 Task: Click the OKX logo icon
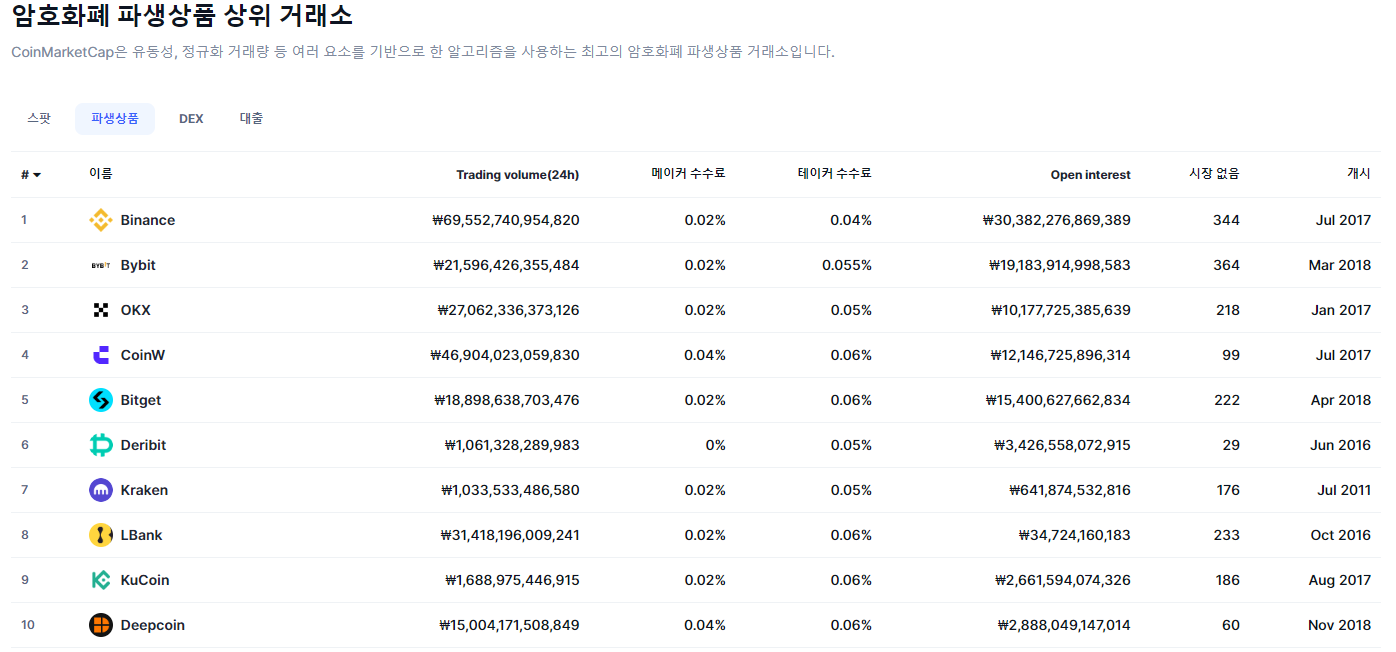[x=99, y=309]
